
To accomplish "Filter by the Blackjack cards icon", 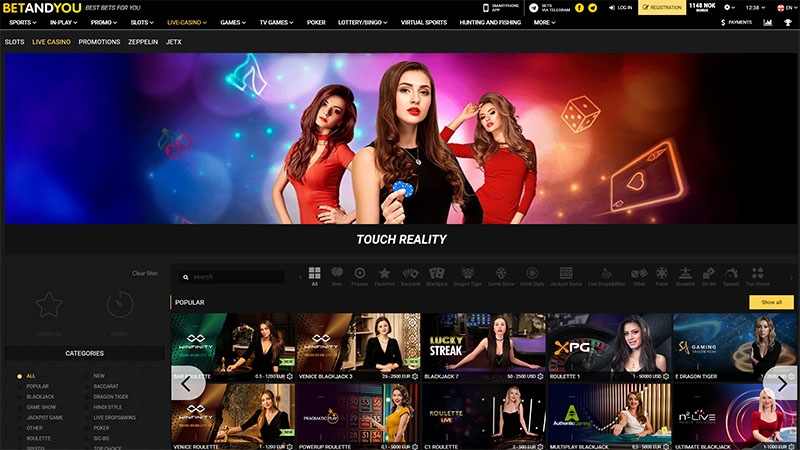I will pyautogui.click(x=437, y=276).
